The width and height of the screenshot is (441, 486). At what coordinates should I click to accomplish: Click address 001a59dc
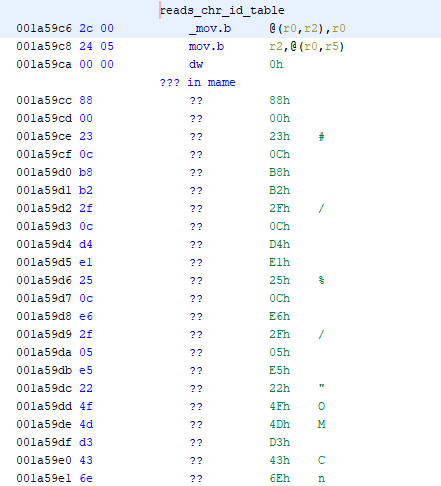[x=44, y=389]
